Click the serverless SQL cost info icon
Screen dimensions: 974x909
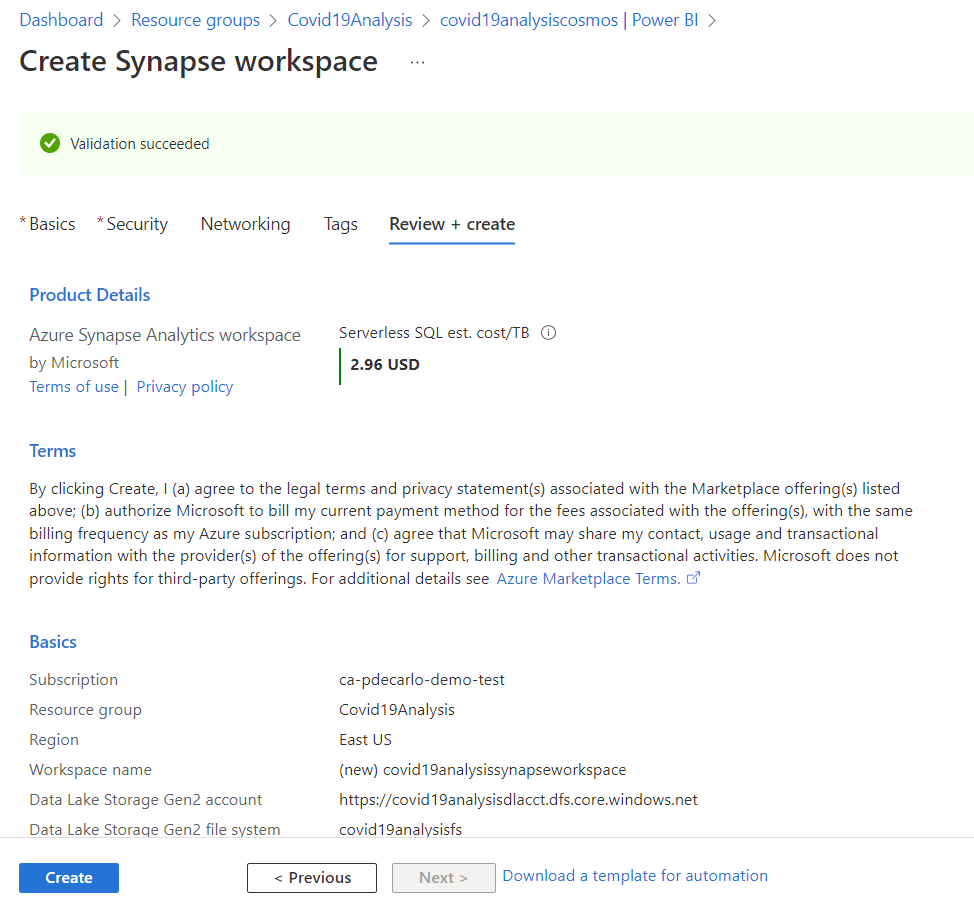548,333
